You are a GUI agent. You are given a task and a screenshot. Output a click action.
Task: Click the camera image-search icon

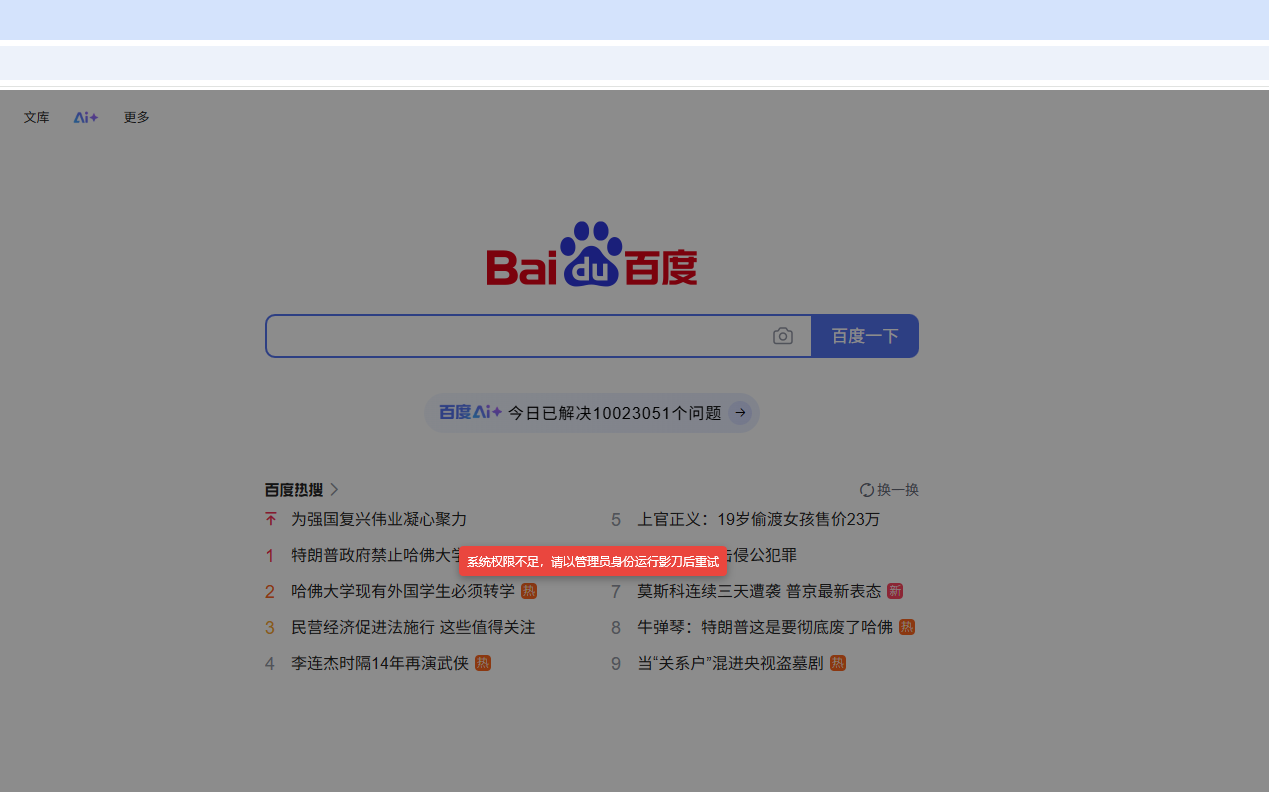coord(783,336)
